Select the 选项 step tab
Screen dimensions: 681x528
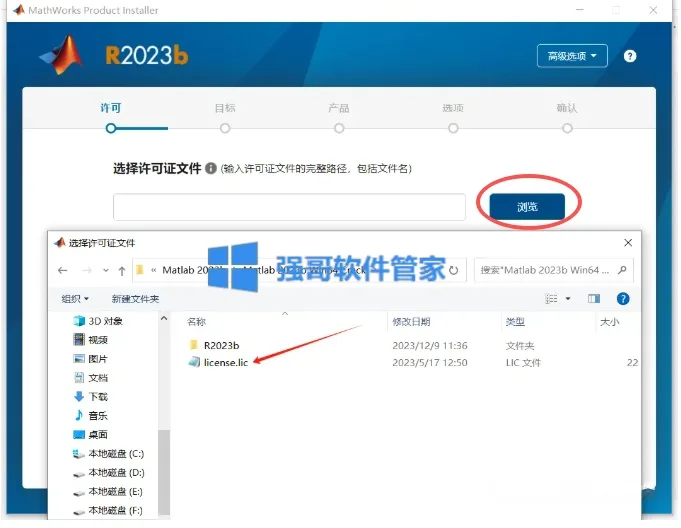453,108
